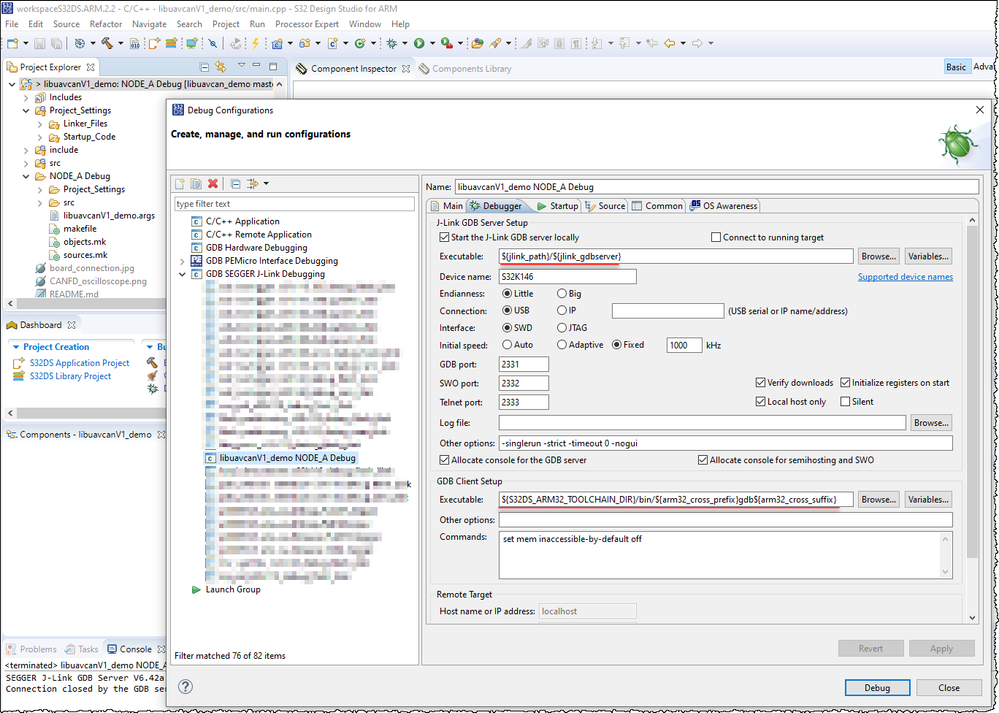The height and width of the screenshot is (713, 999).
Task: Duplicate the selected launch configuration
Action: [196, 184]
